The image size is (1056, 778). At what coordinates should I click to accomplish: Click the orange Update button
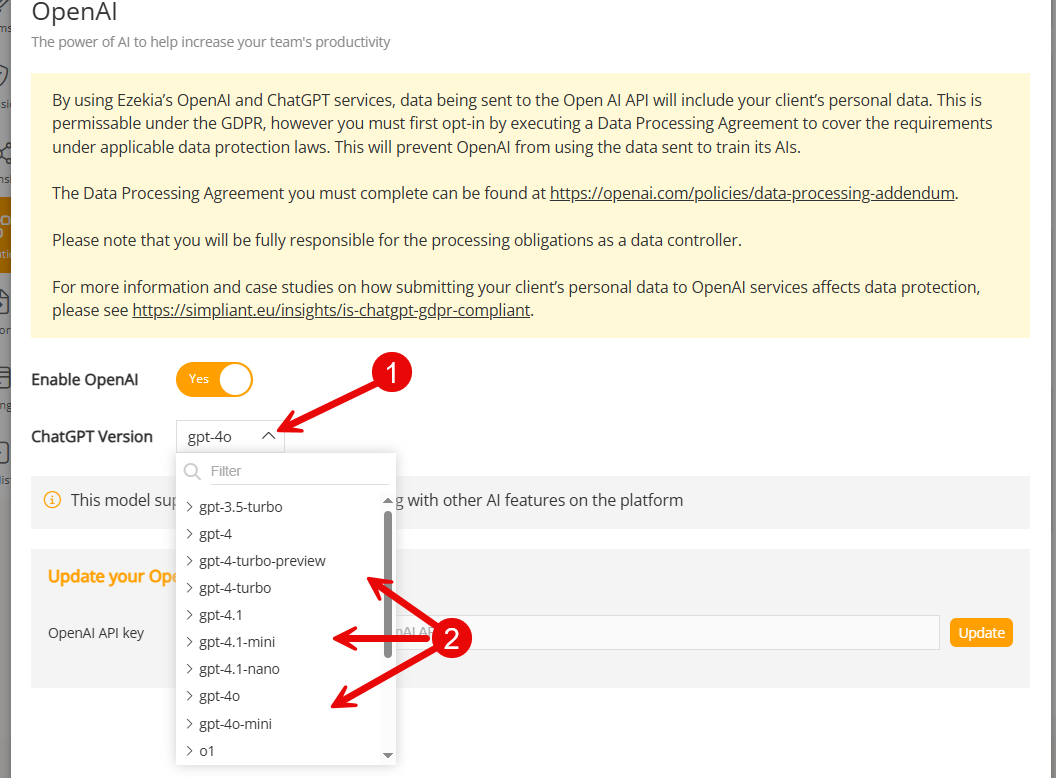coord(981,633)
